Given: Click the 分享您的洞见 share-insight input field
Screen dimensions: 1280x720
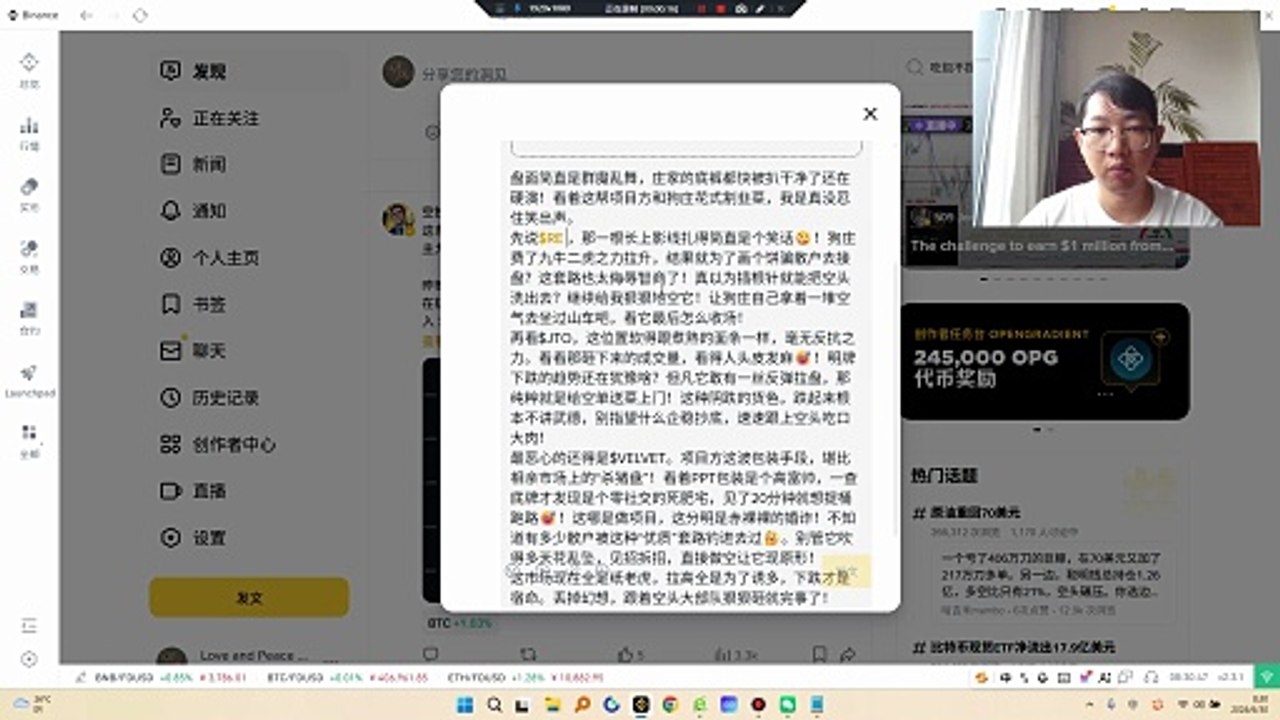Looking at the screenshot, I should click(465, 74).
